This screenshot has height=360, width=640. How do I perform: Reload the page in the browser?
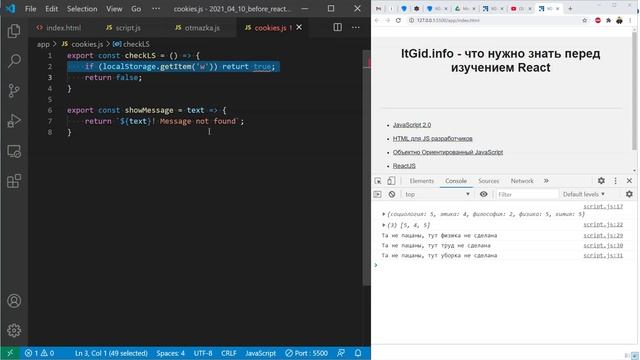(x=398, y=20)
